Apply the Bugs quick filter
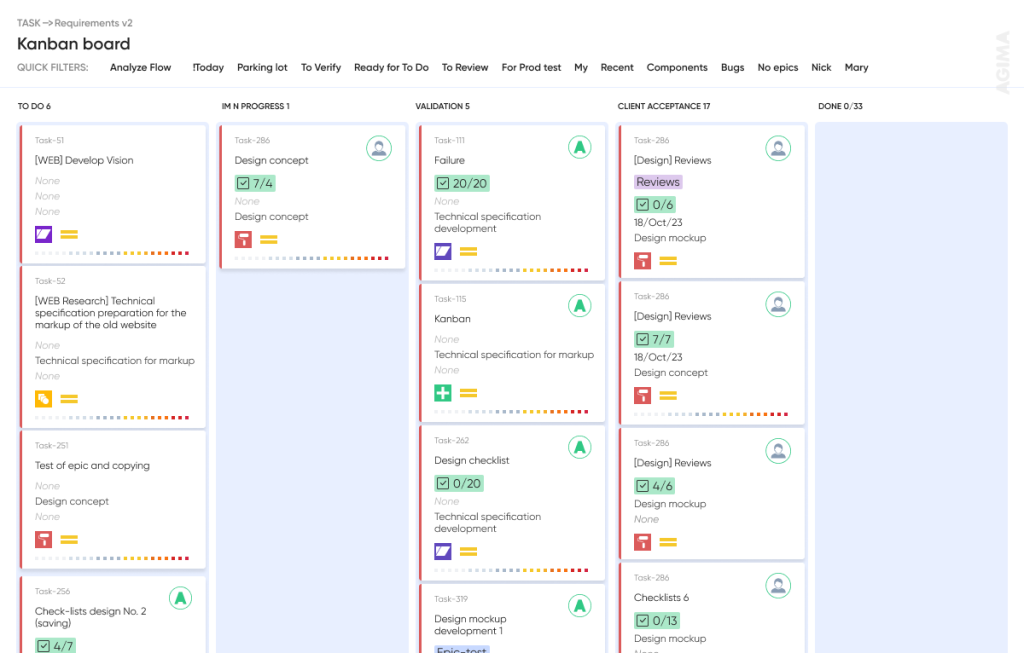The width and height of the screenshot is (1024, 653). [x=733, y=67]
